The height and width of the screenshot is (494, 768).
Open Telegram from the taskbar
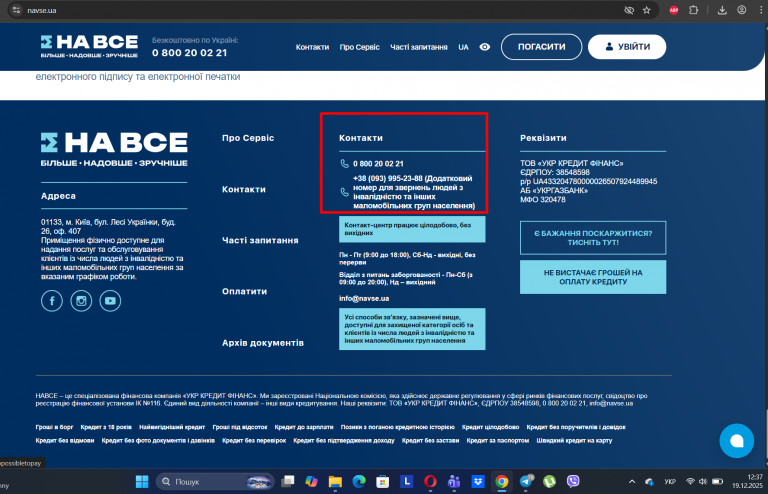tap(527, 482)
